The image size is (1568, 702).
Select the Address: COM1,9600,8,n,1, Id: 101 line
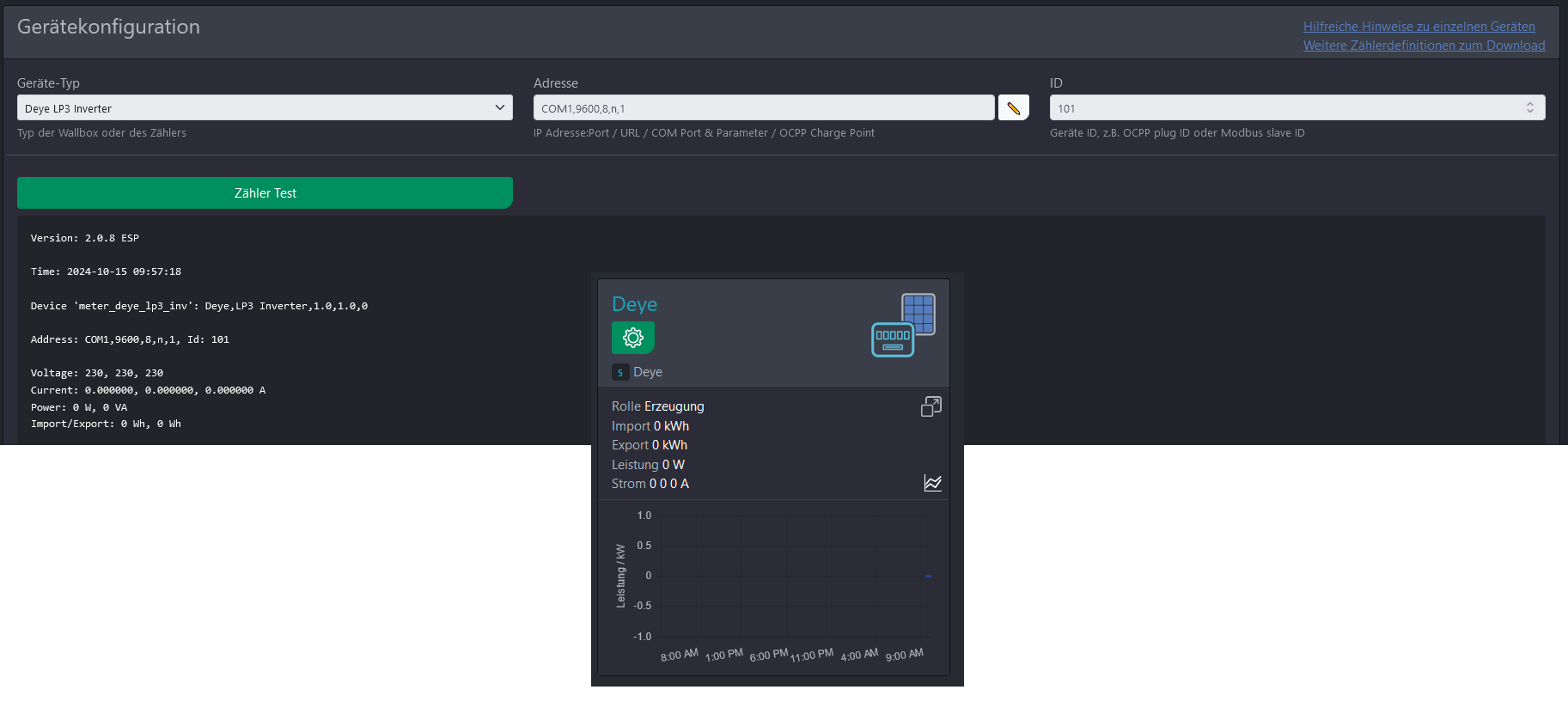tap(130, 339)
